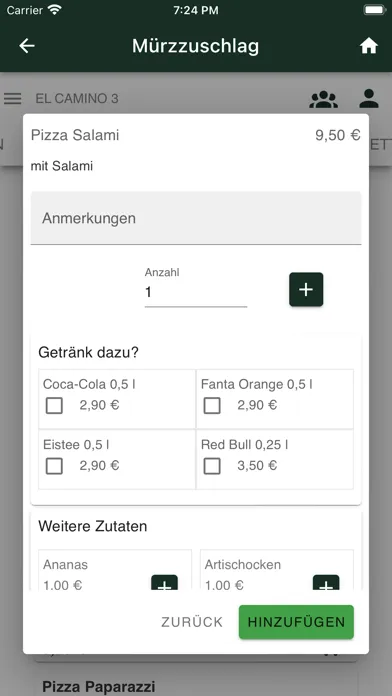
Task: Click the HINZUFÜGEN button
Action: [296, 622]
